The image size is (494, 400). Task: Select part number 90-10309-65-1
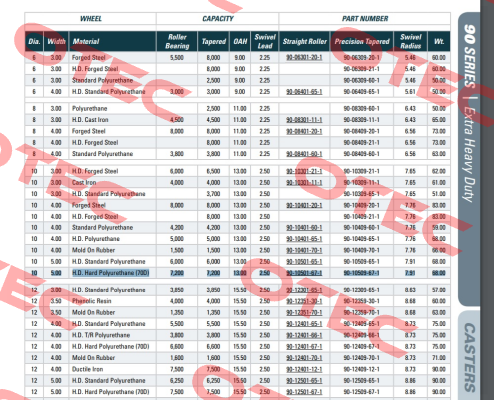pos(362,194)
